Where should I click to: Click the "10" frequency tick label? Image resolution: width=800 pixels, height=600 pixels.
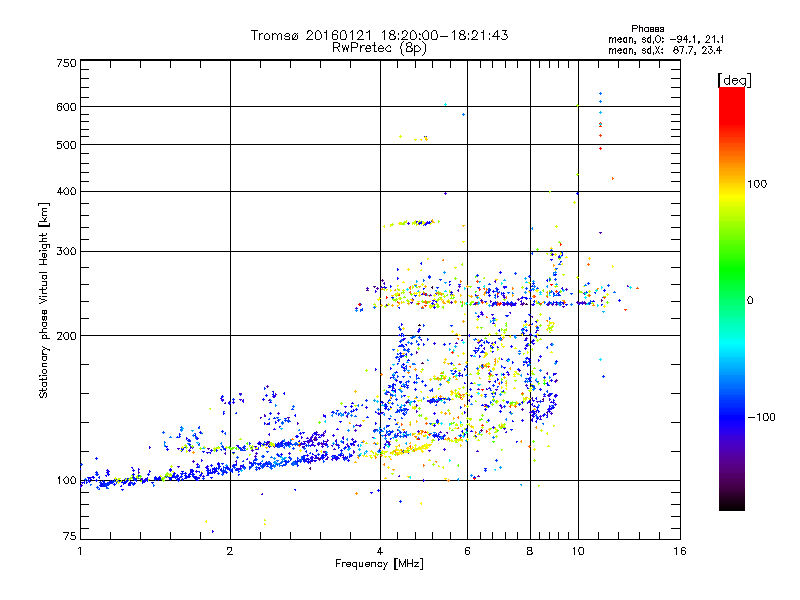click(x=578, y=551)
